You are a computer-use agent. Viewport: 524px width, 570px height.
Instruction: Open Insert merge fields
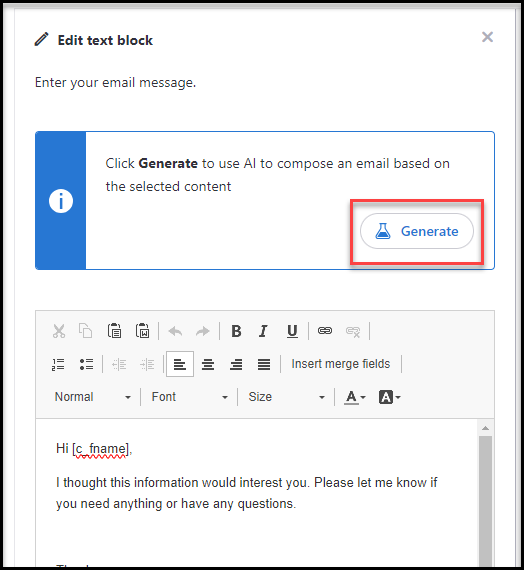[x=341, y=364]
